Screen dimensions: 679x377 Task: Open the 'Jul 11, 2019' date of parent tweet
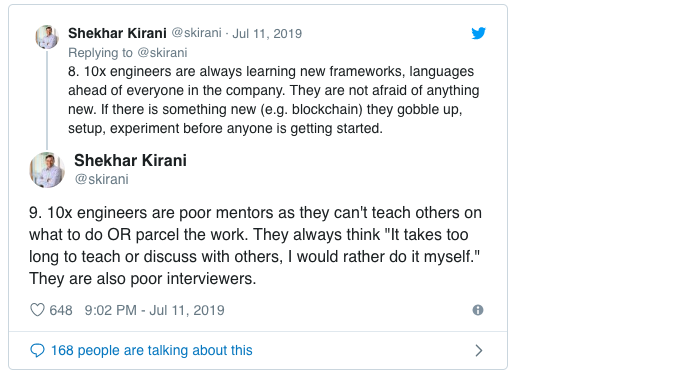[267, 33]
